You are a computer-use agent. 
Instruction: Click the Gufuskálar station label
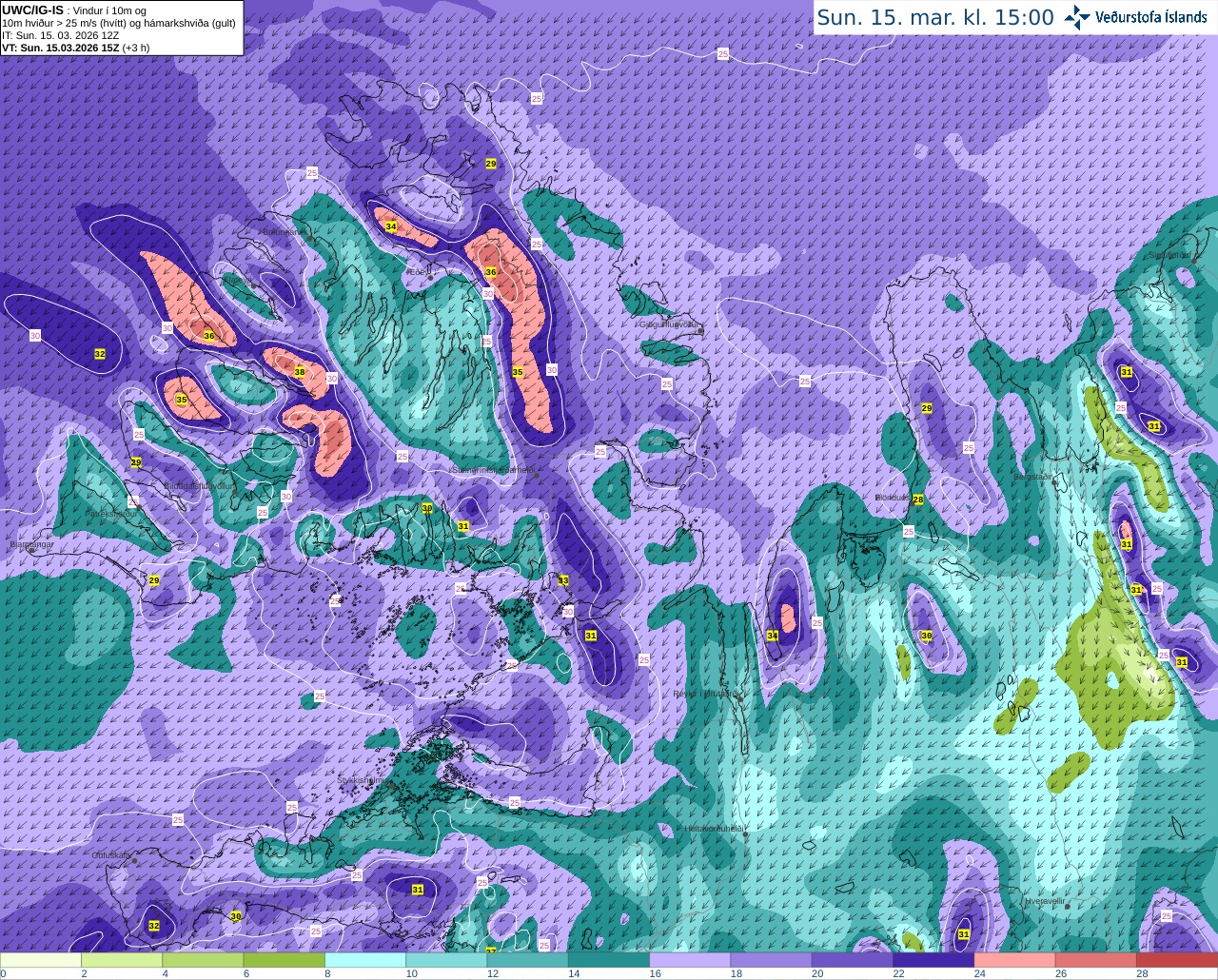[110, 855]
